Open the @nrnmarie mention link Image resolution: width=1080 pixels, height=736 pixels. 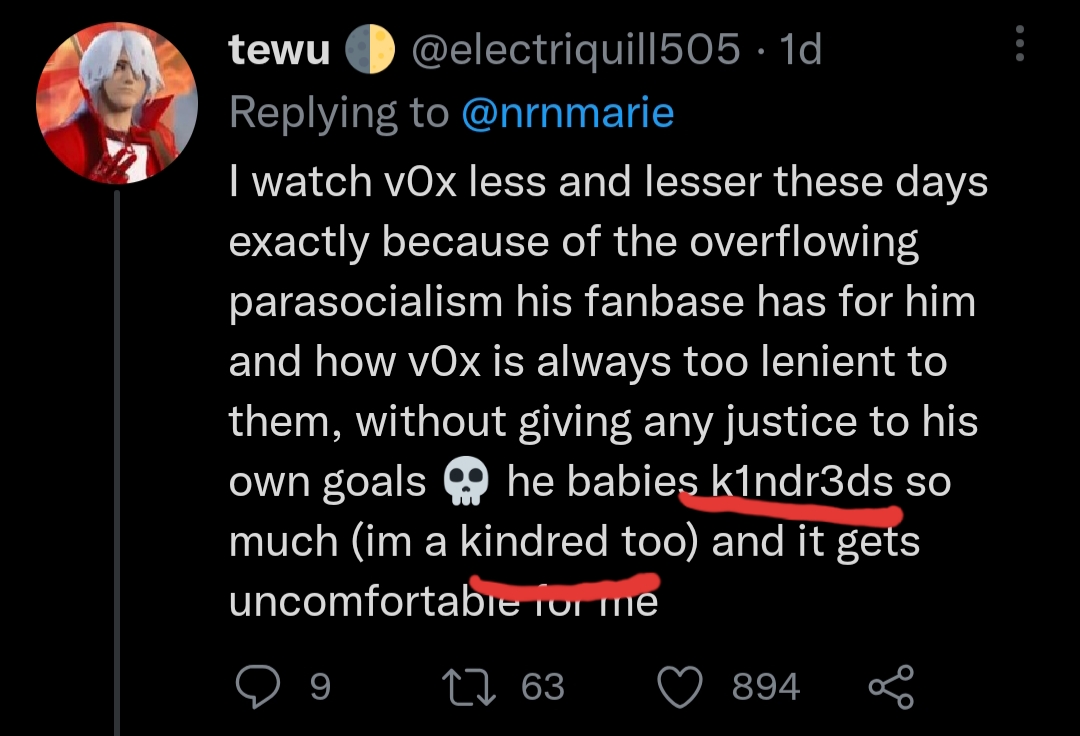coord(568,113)
